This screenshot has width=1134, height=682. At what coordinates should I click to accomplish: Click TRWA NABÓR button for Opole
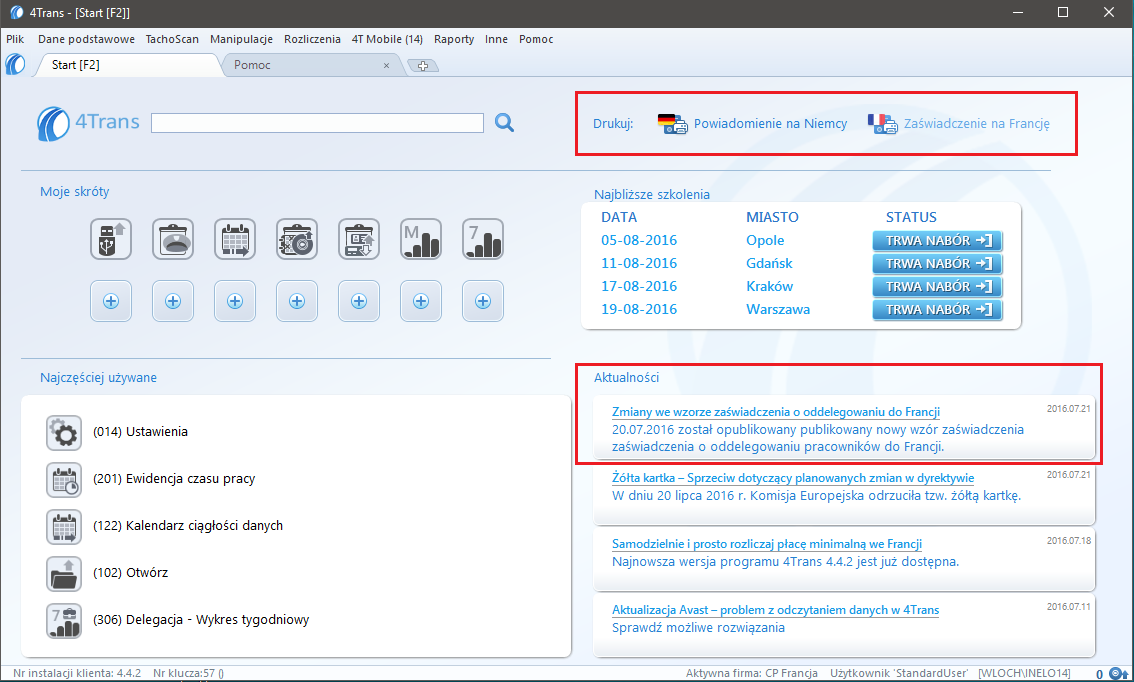point(937,241)
